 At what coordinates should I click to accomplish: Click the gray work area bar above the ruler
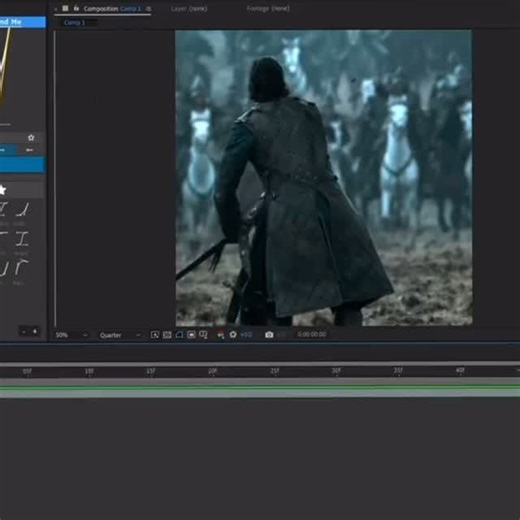click(260, 364)
